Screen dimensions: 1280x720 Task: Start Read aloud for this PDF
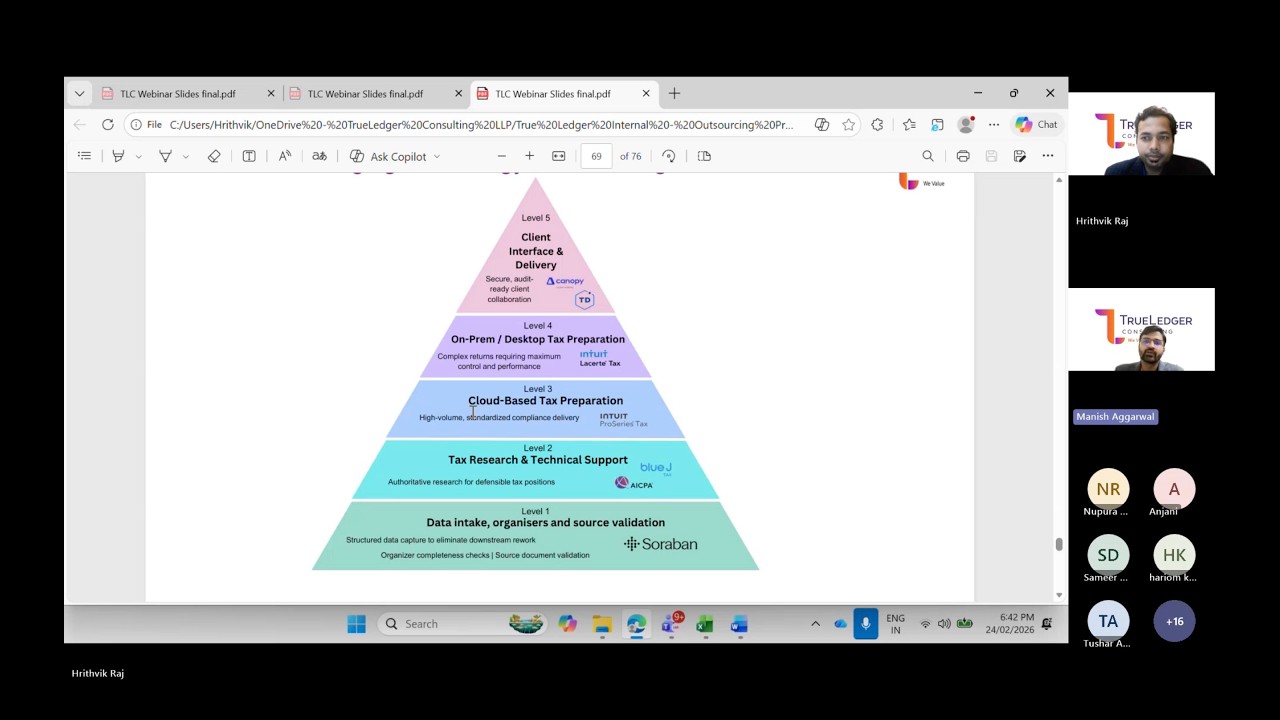pos(285,156)
